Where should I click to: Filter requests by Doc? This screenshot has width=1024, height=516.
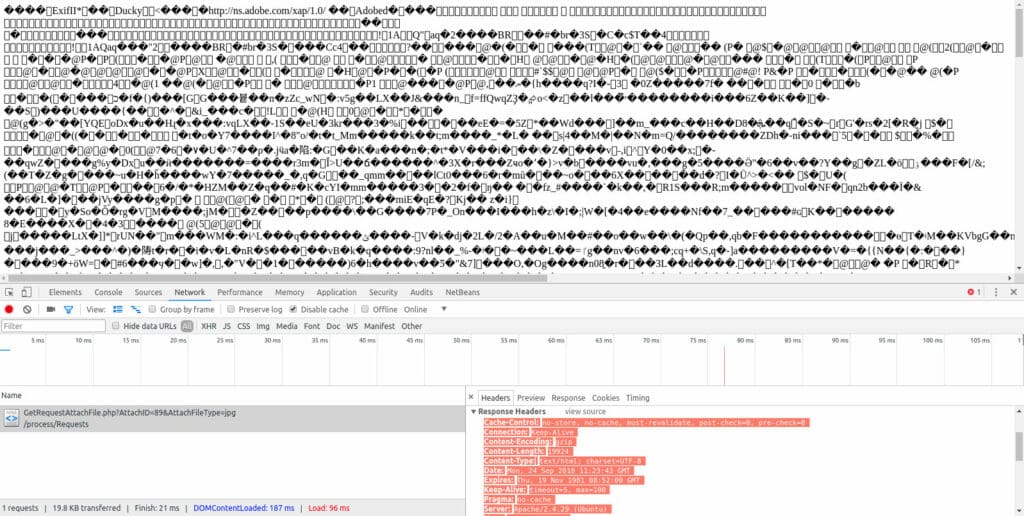coord(334,326)
